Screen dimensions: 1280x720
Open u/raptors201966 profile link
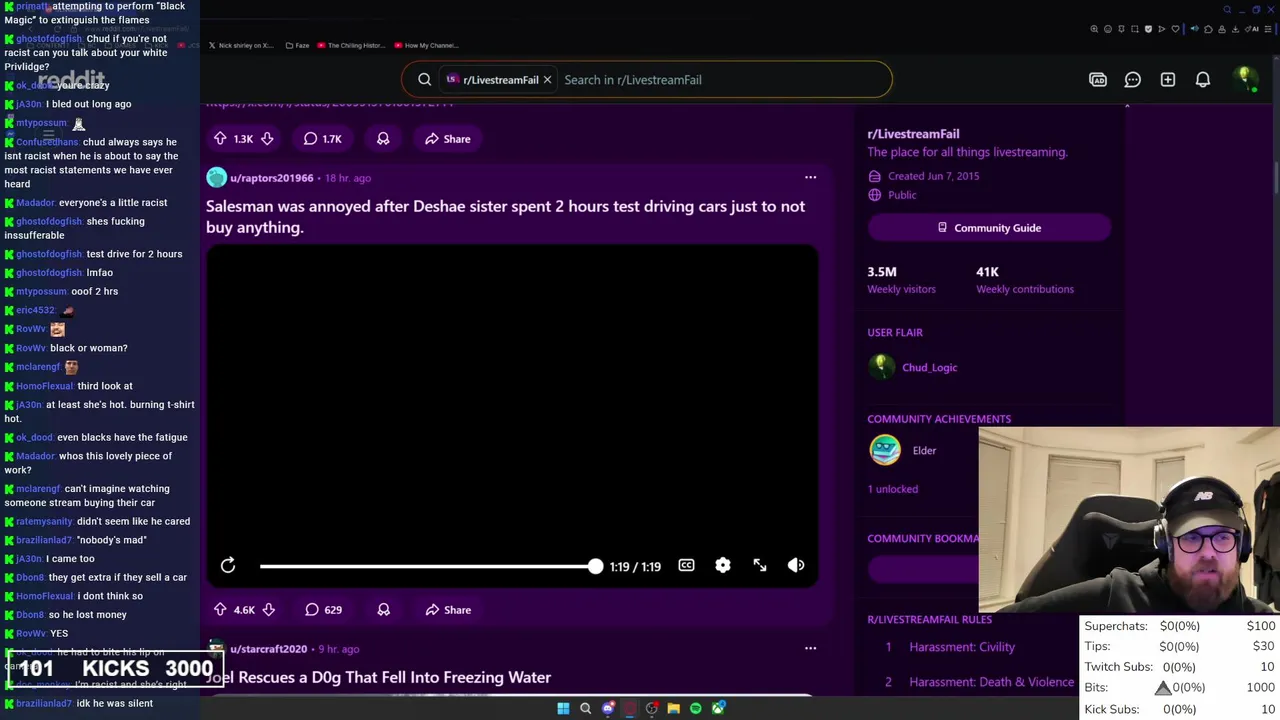(271, 178)
